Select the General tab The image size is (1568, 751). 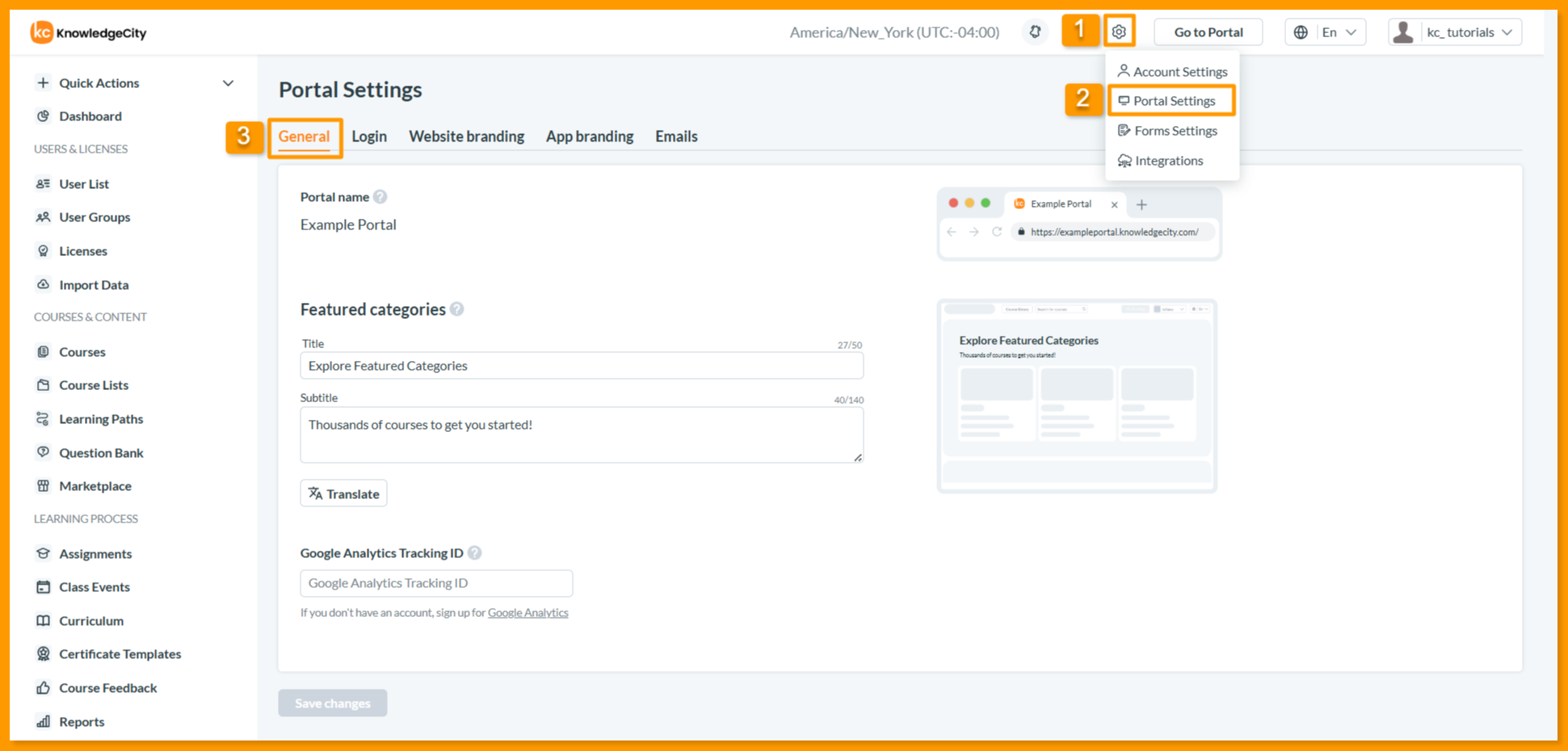(304, 136)
